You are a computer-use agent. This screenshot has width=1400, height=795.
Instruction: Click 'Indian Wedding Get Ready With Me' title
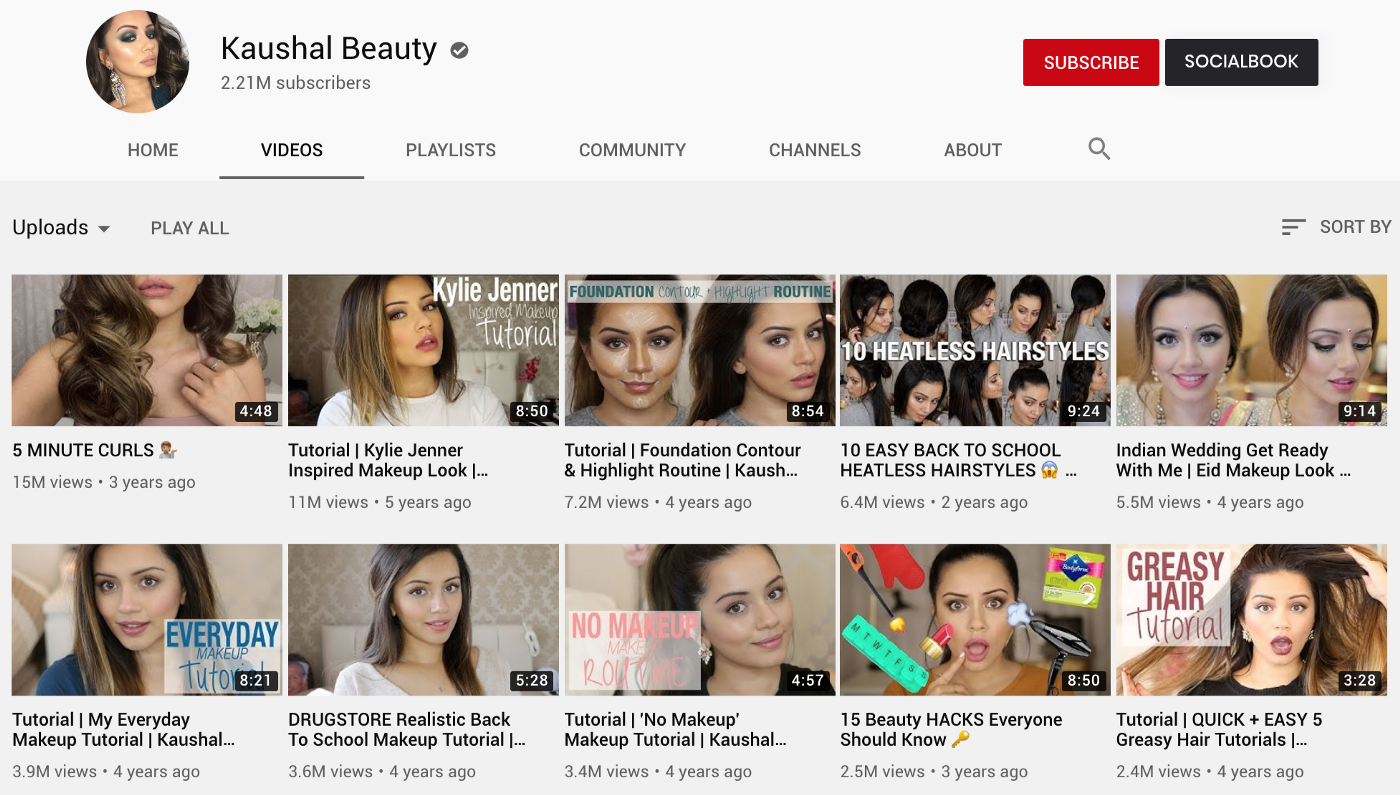[1234, 460]
